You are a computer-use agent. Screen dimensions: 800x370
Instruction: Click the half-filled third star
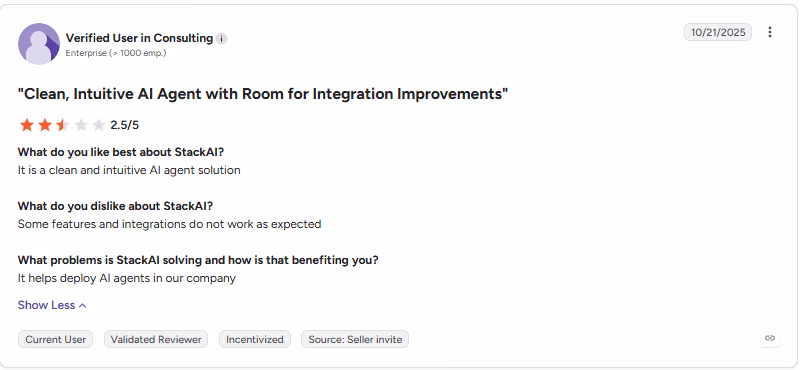[x=63, y=125]
